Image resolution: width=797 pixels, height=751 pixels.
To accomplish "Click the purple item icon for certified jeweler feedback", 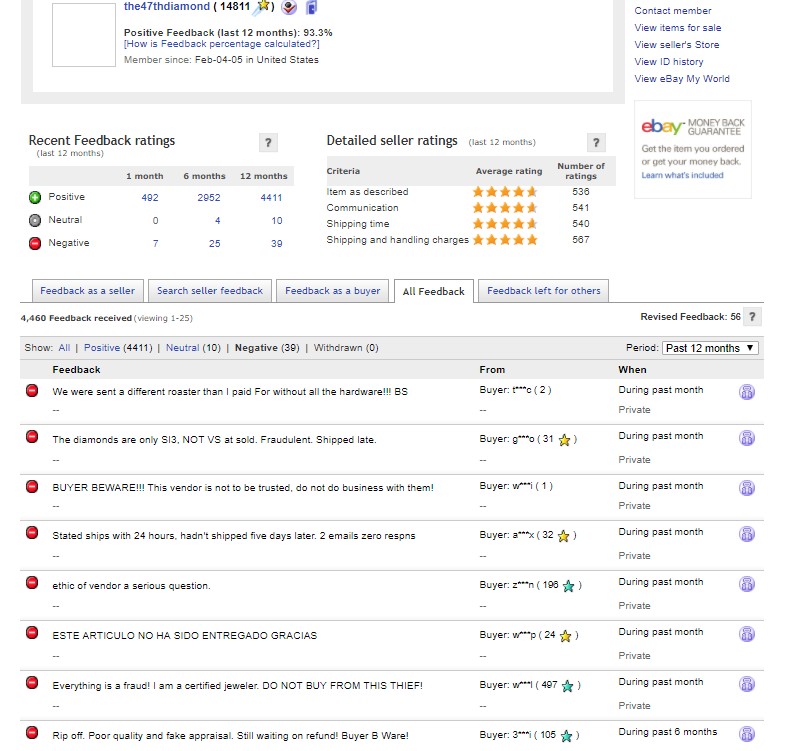I will point(747,684).
